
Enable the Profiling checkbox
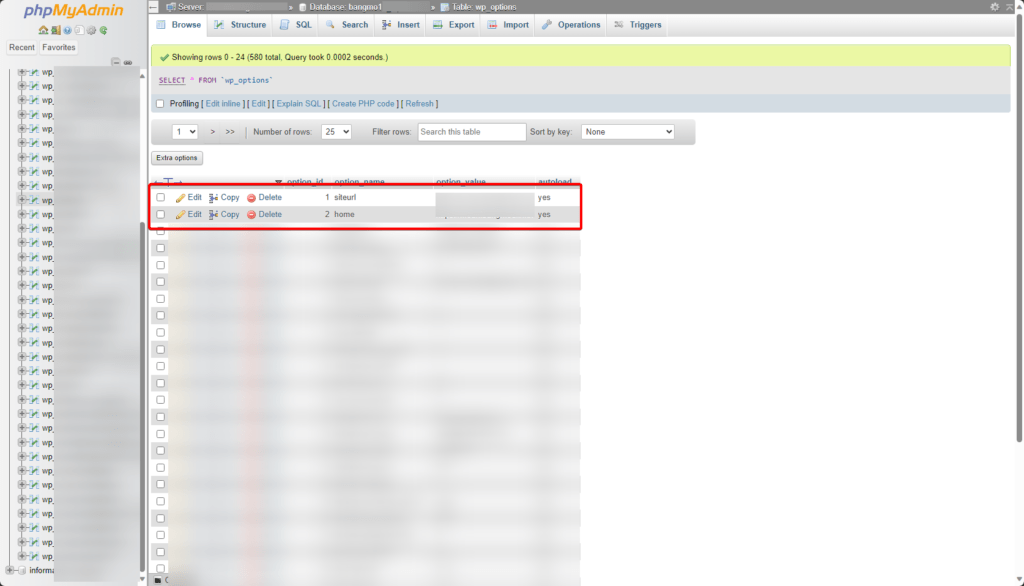[160, 104]
